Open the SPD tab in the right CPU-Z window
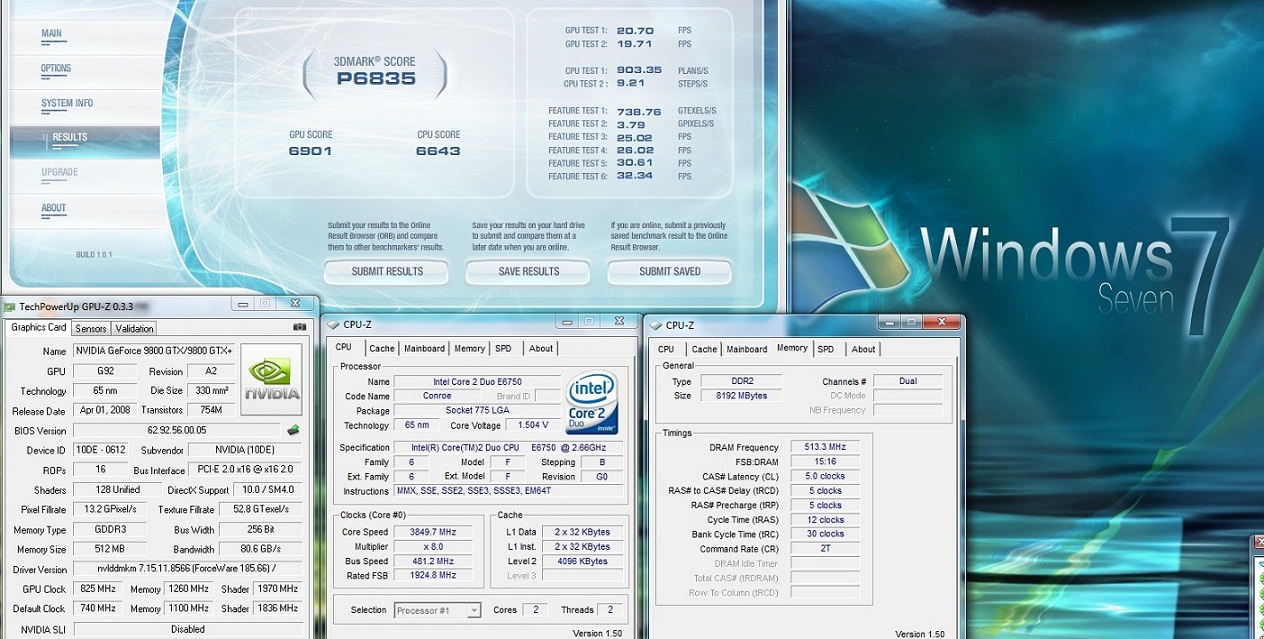1264x639 pixels. point(826,349)
